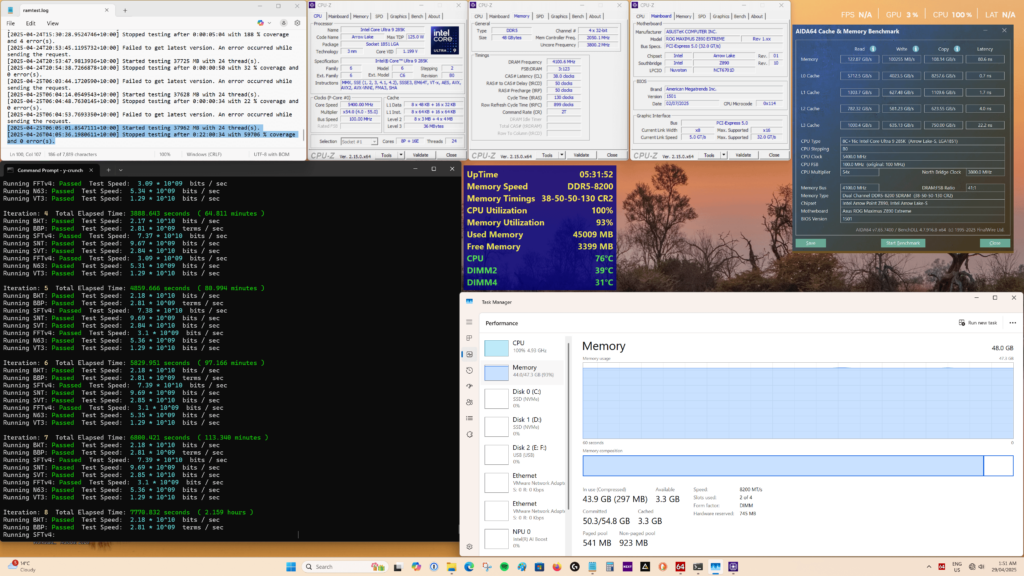Open Socket #1 selection dropdown in CPU-Z

click(359, 141)
